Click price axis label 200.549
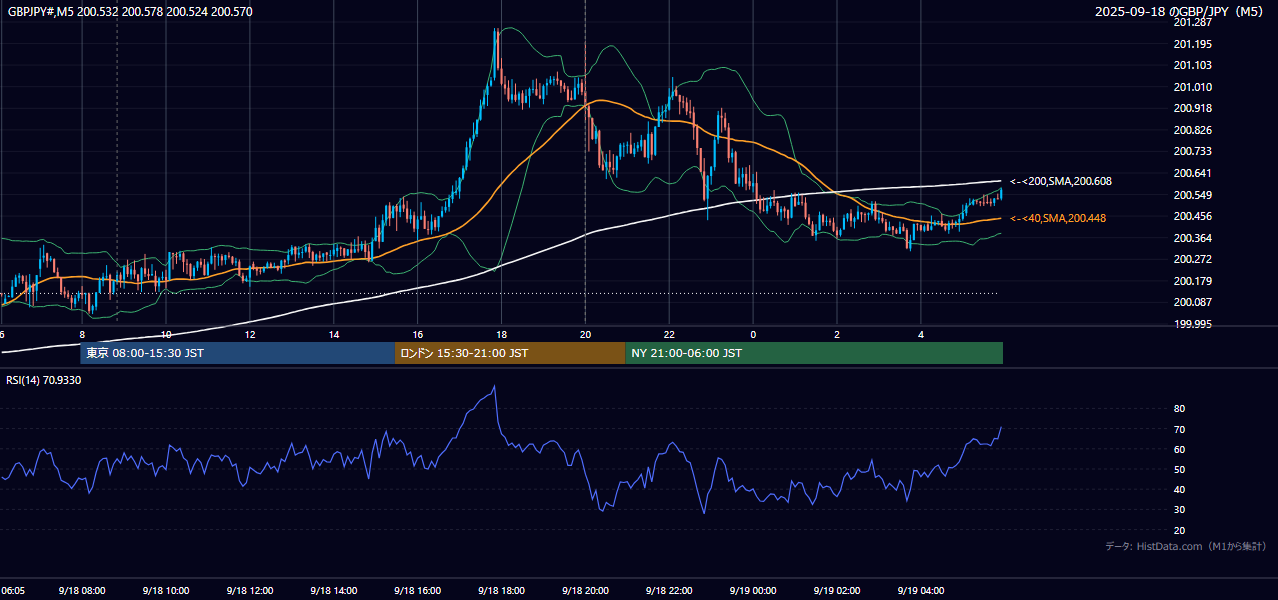The height and width of the screenshot is (600, 1278). pyautogui.click(x=1193, y=195)
